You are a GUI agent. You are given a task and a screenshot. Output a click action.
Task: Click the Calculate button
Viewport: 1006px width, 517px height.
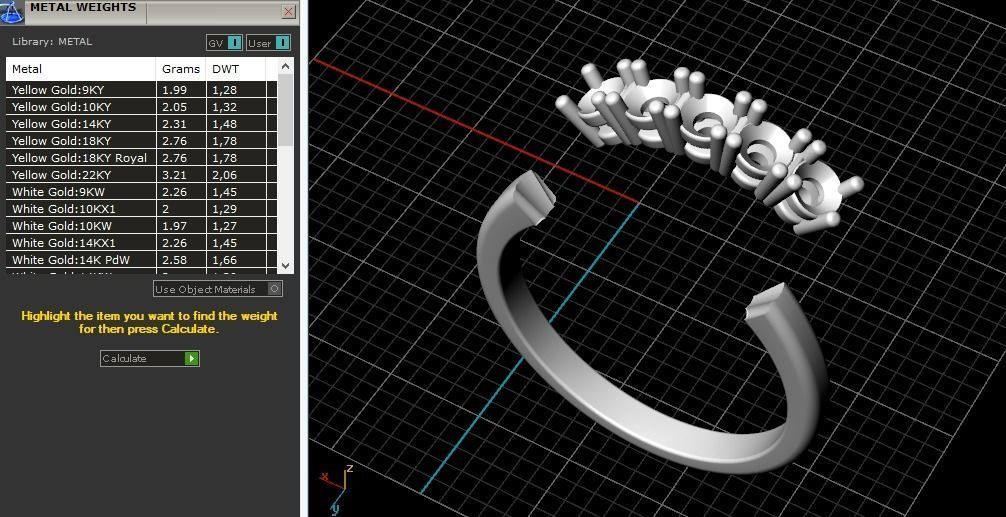149,358
